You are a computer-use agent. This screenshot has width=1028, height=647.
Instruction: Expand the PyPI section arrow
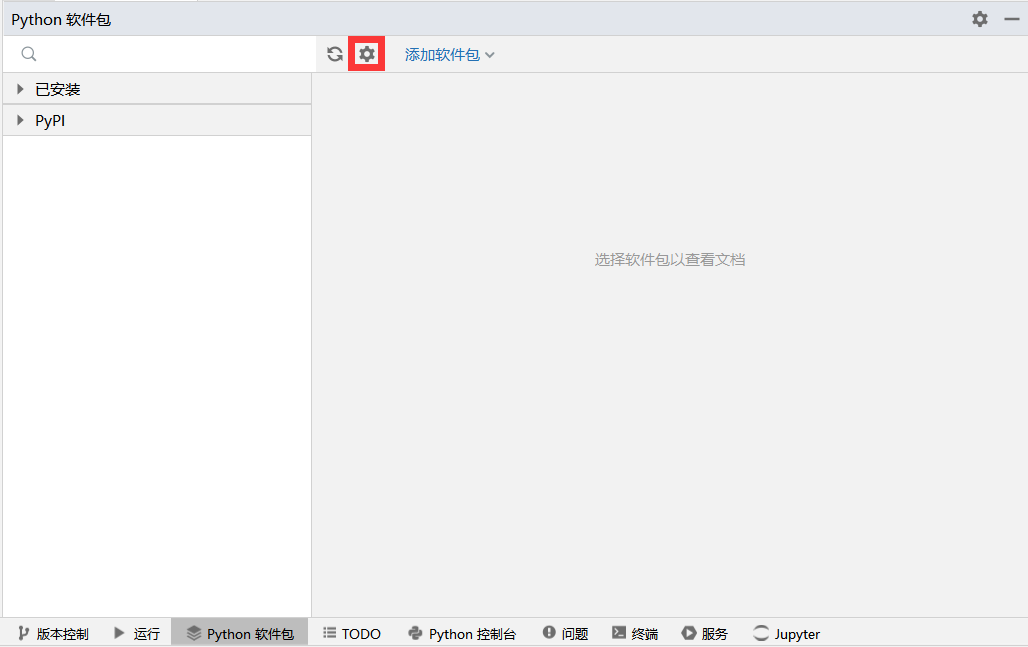pyautogui.click(x=20, y=120)
